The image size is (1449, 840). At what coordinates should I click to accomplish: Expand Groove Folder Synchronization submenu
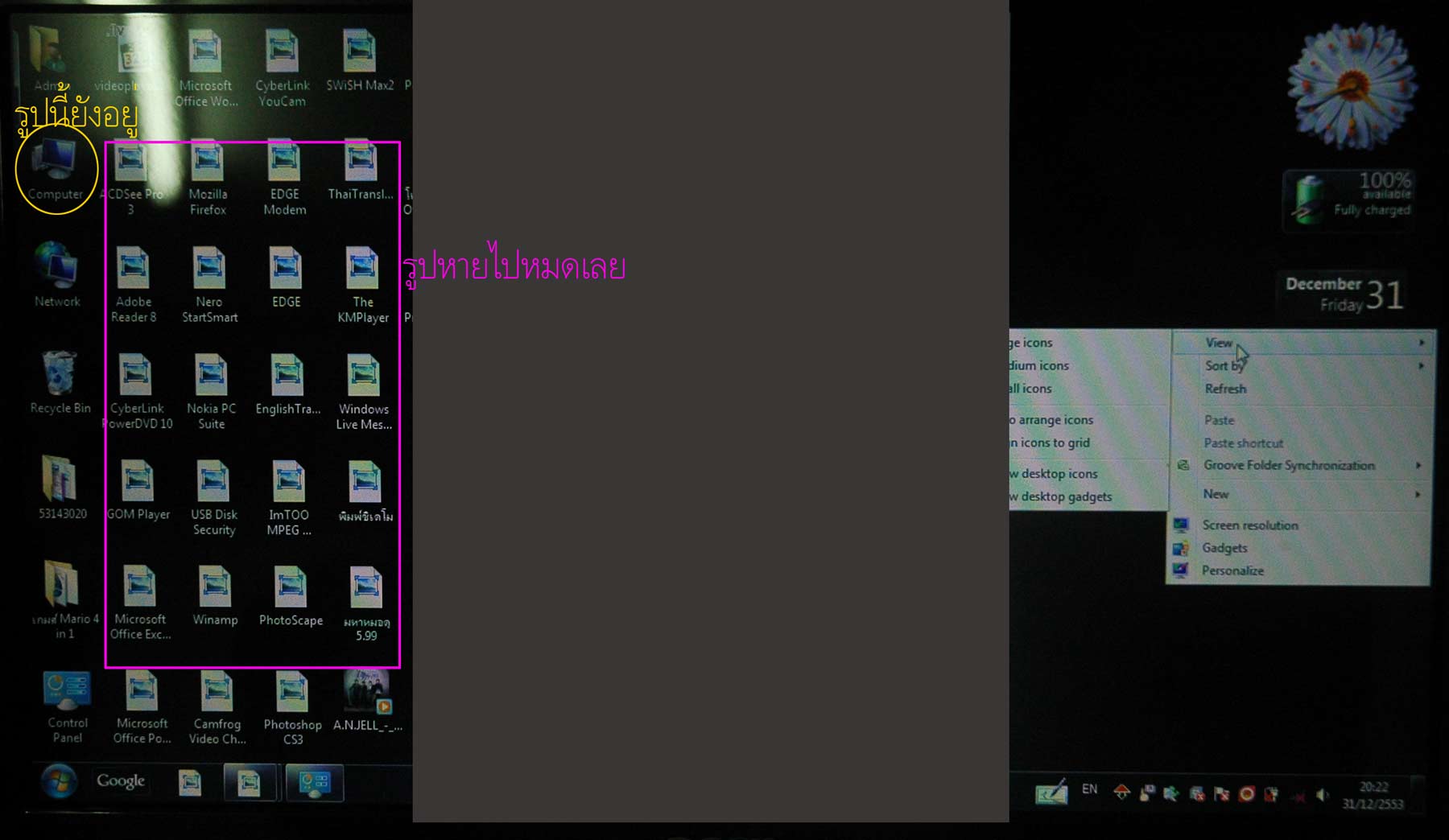pos(1301,465)
